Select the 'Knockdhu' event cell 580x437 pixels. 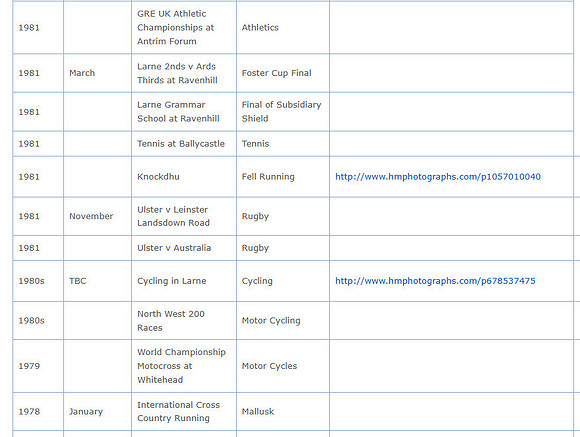point(184,177)
